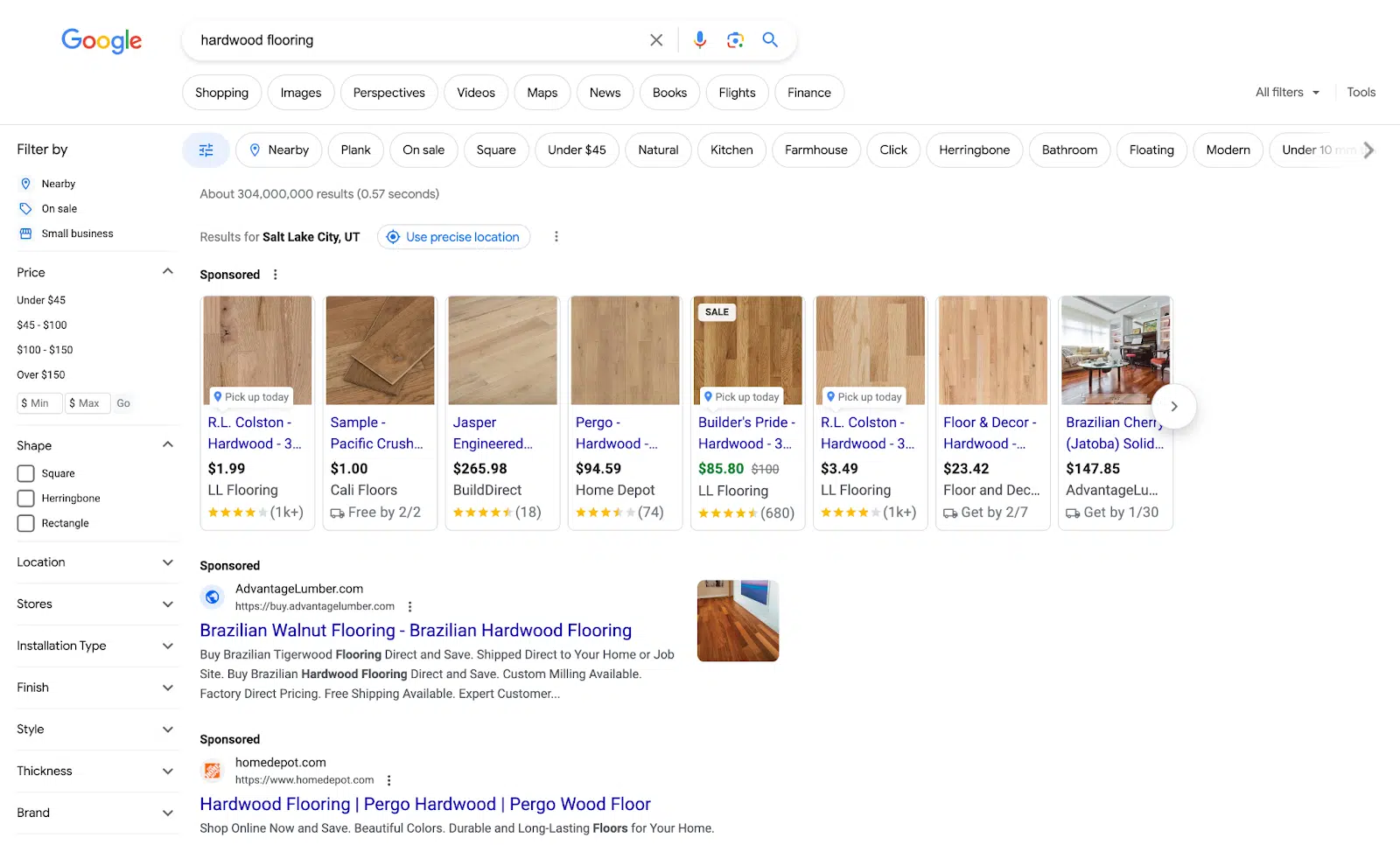Screen dimensions: 1400x845
Task: Select the $45 - $100 price range
Action: 42,325
